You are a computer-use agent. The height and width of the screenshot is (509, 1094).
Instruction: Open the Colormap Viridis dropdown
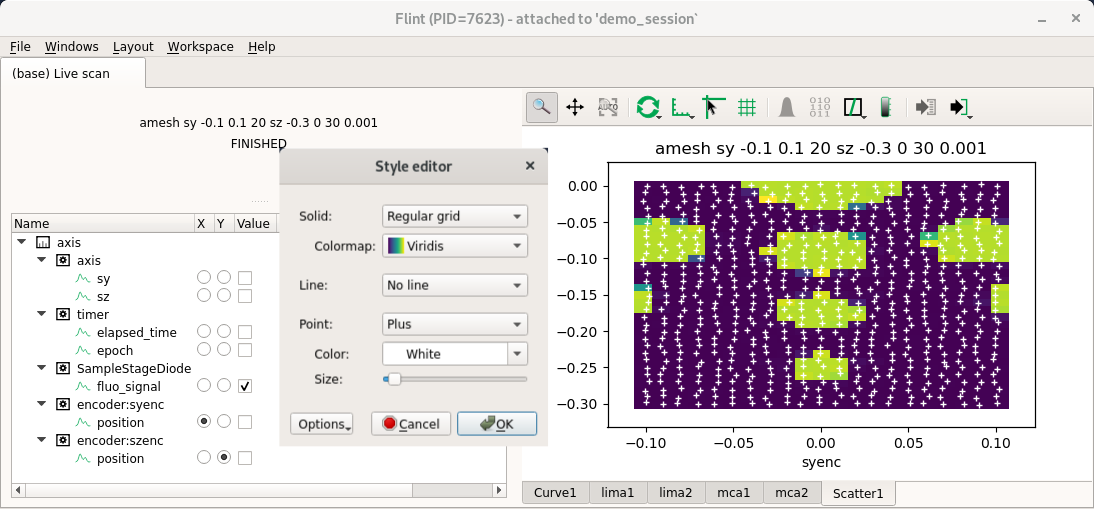point(455,245)
